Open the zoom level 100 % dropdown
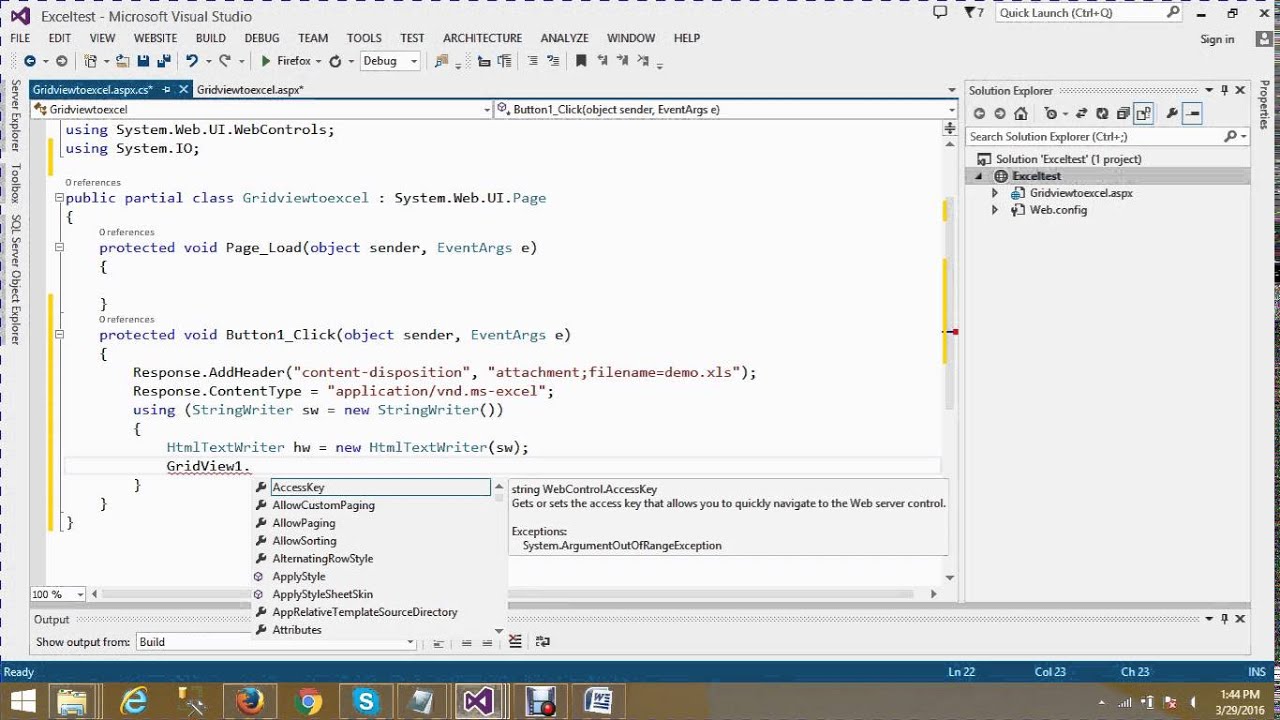The image size is (1280, 720). coord(57,594)
